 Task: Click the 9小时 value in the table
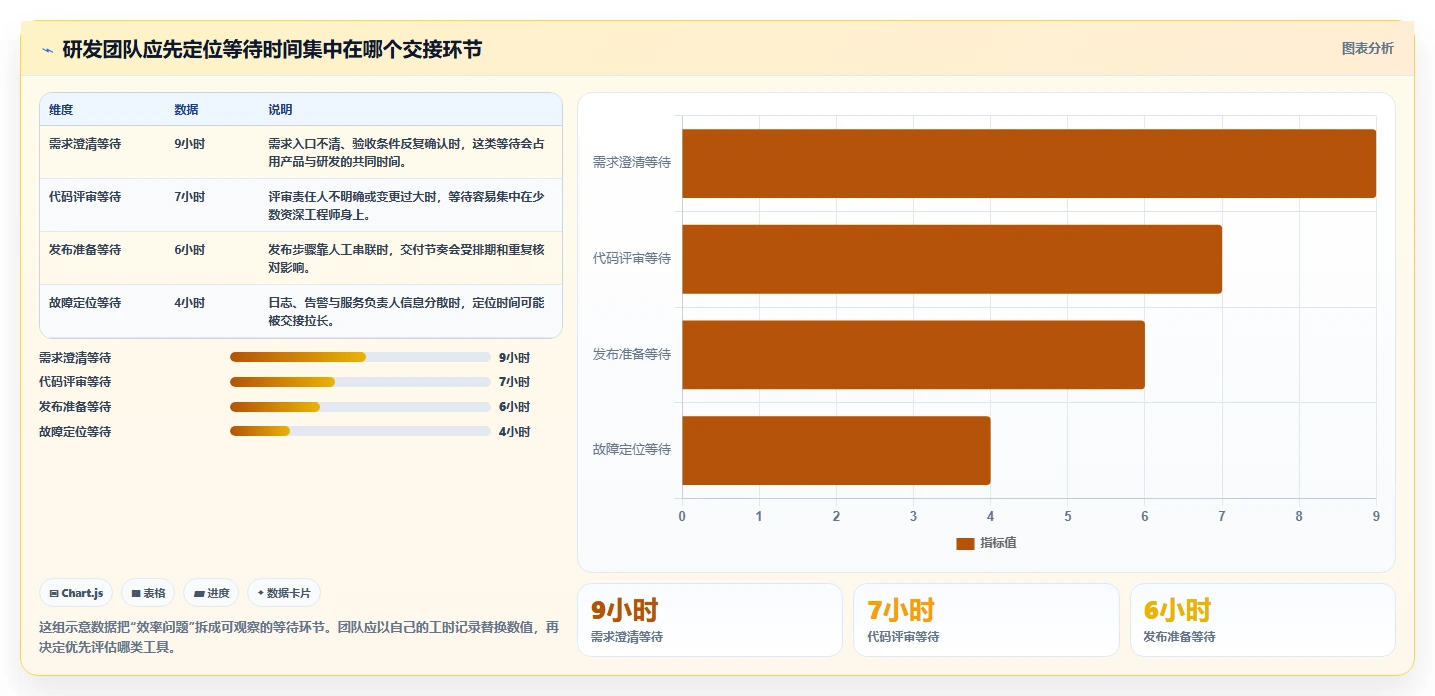pos(189,144)
